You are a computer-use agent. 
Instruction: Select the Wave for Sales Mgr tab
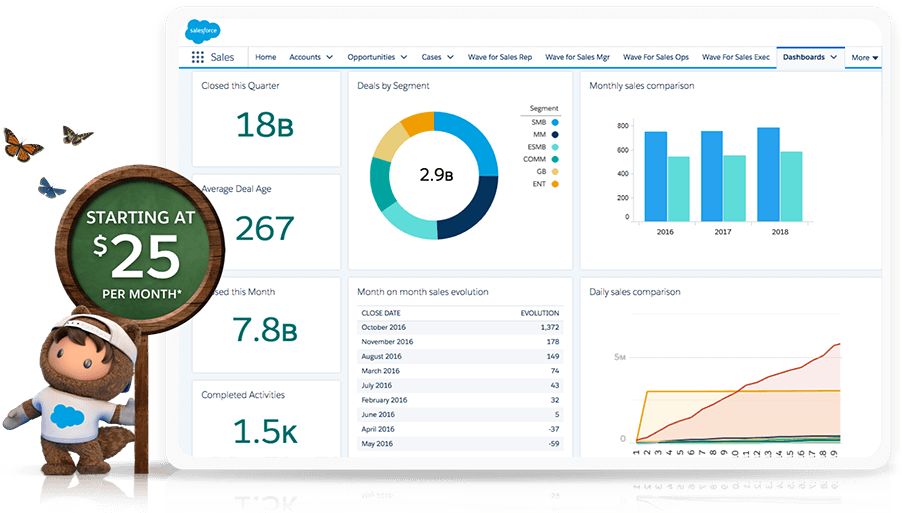tap(578, 57)
